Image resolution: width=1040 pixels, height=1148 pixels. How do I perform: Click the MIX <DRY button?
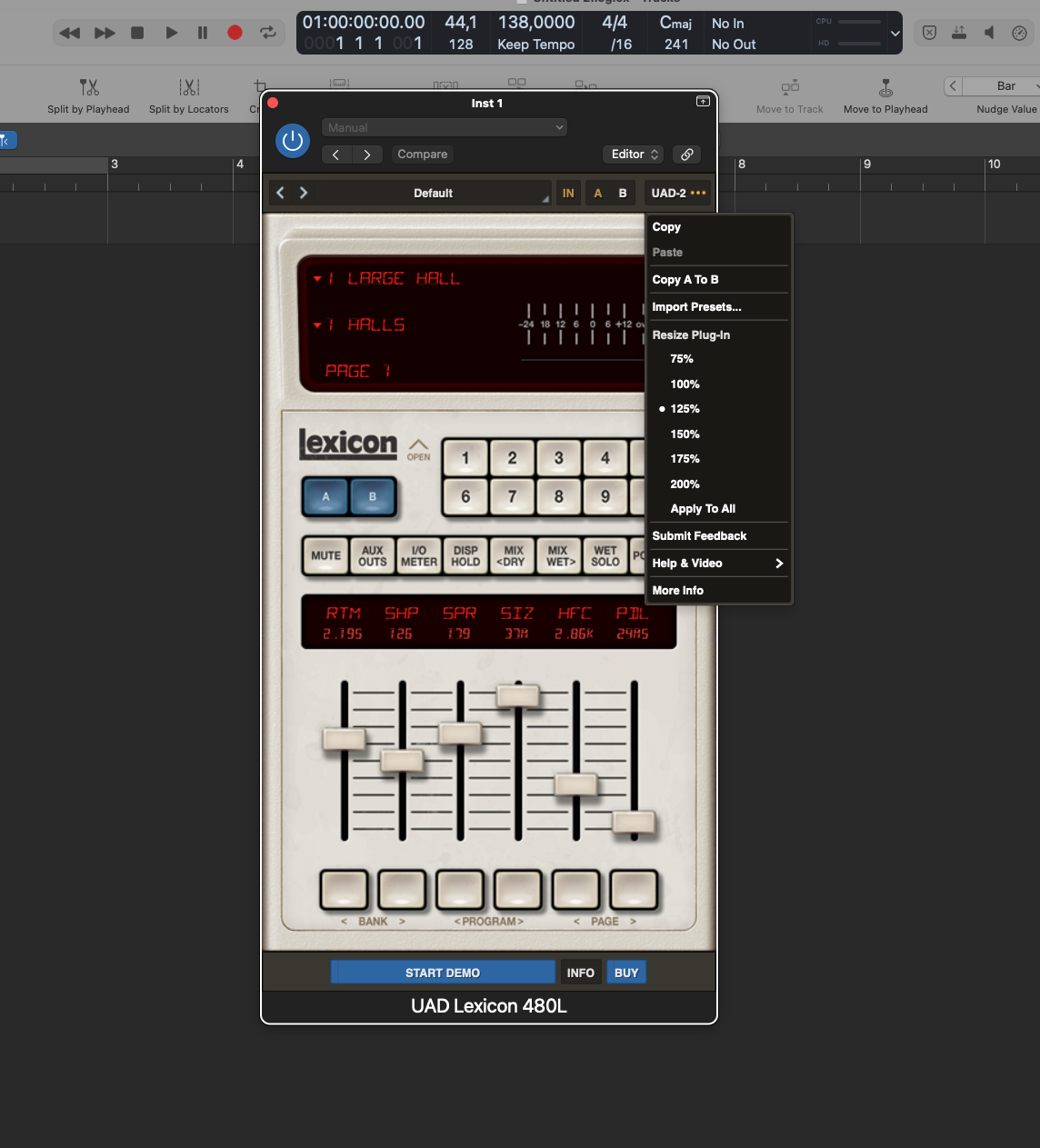point(513,555)
